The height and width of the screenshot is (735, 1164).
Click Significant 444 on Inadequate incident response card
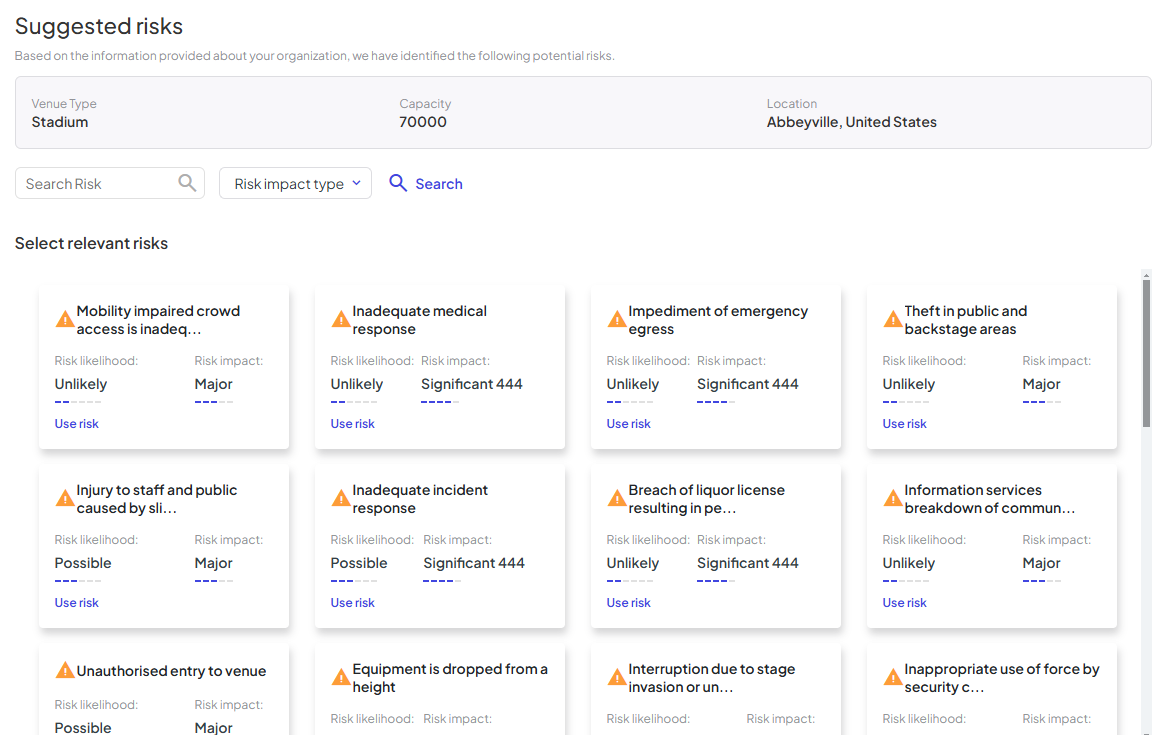474,563
